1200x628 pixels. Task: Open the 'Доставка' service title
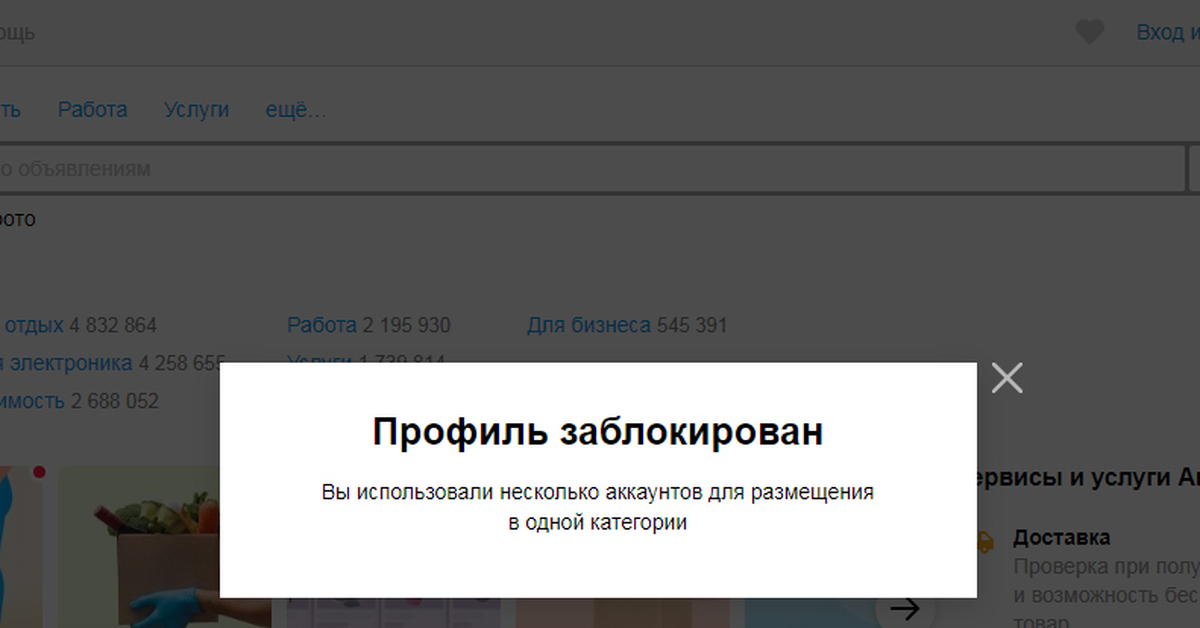[1061, 537]
